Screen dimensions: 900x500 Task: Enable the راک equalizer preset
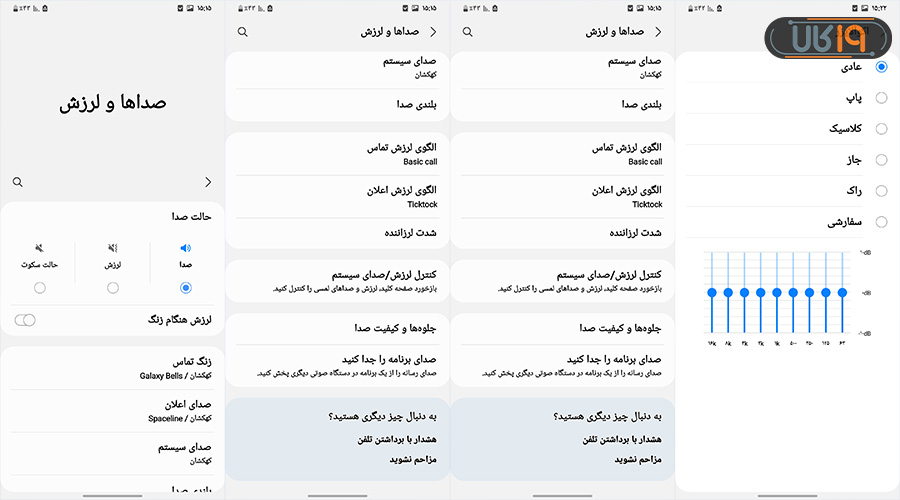[x=881, y=191]
